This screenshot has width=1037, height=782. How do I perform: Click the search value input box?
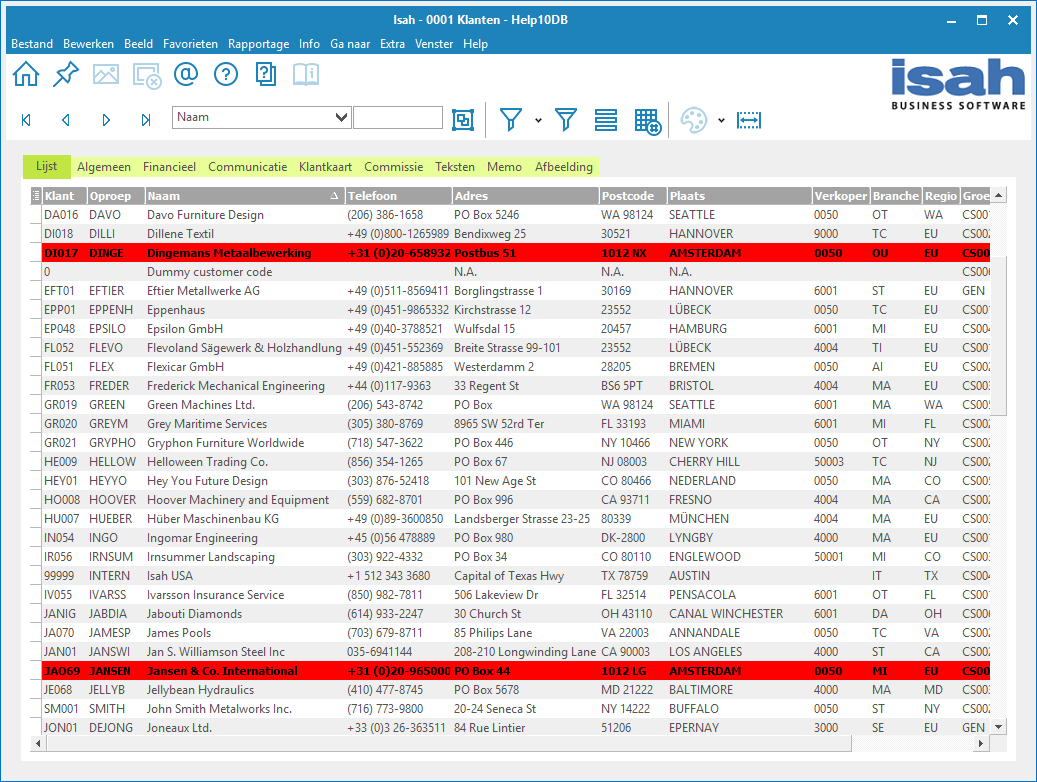pyautogui.click(x=398, y=117)
